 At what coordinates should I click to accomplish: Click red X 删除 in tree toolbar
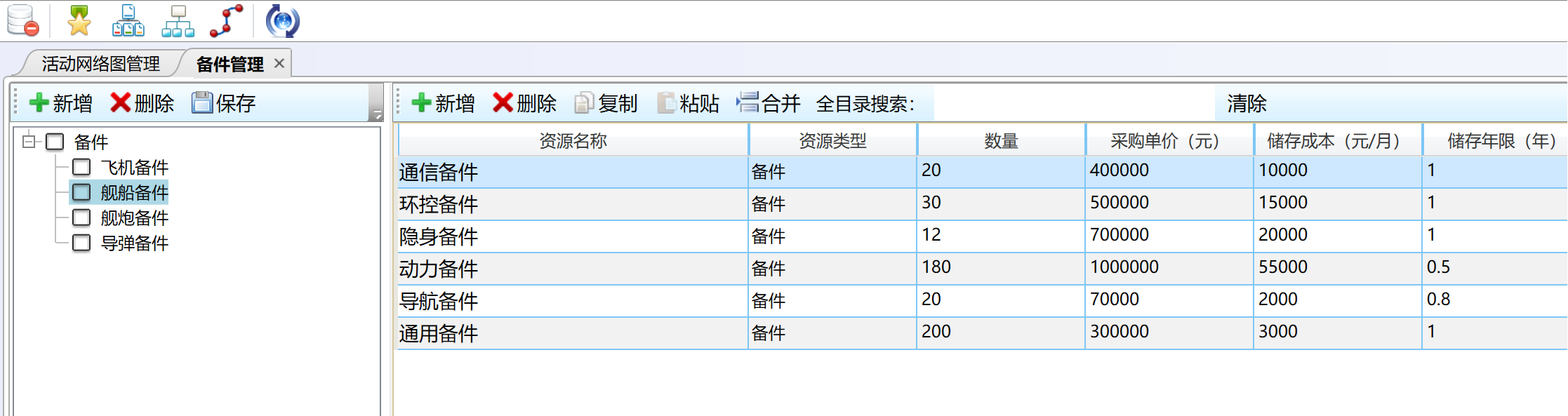(x=142, y=103)
